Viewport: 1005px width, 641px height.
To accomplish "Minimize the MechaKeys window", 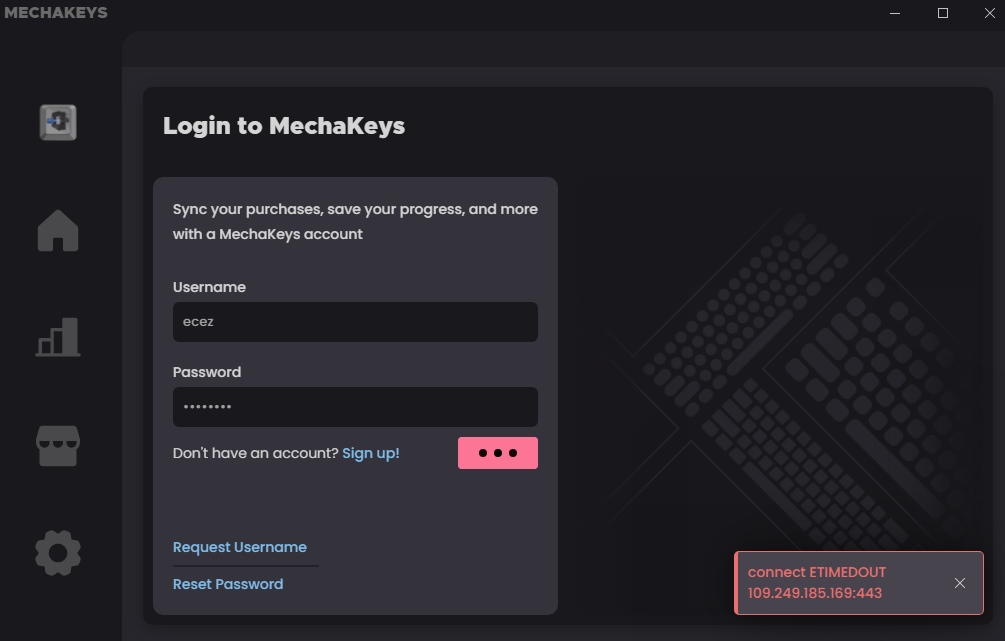I will (x=897, y=13).
